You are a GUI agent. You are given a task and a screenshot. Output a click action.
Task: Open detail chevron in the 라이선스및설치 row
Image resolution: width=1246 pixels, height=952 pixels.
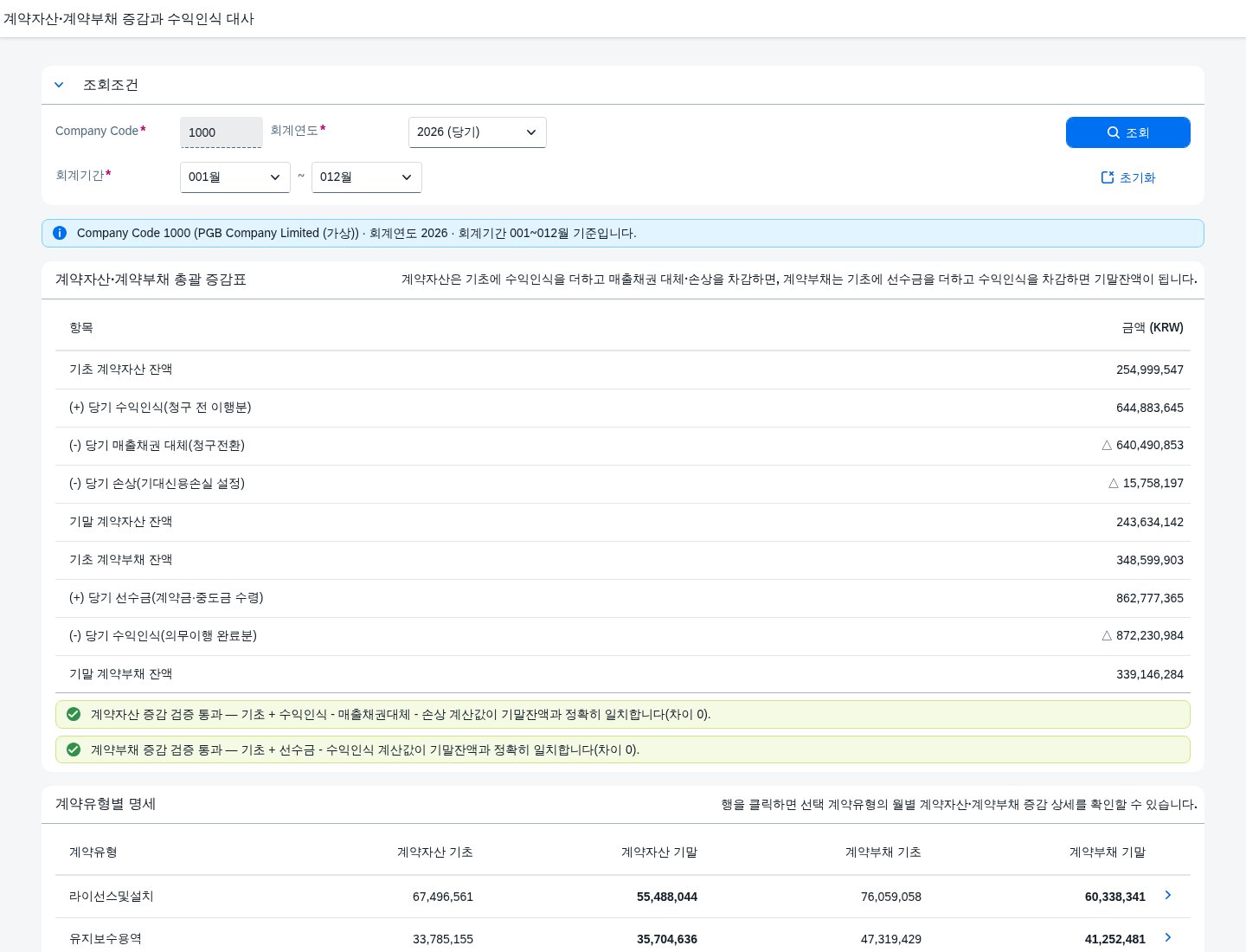[x=1168, y=895]
